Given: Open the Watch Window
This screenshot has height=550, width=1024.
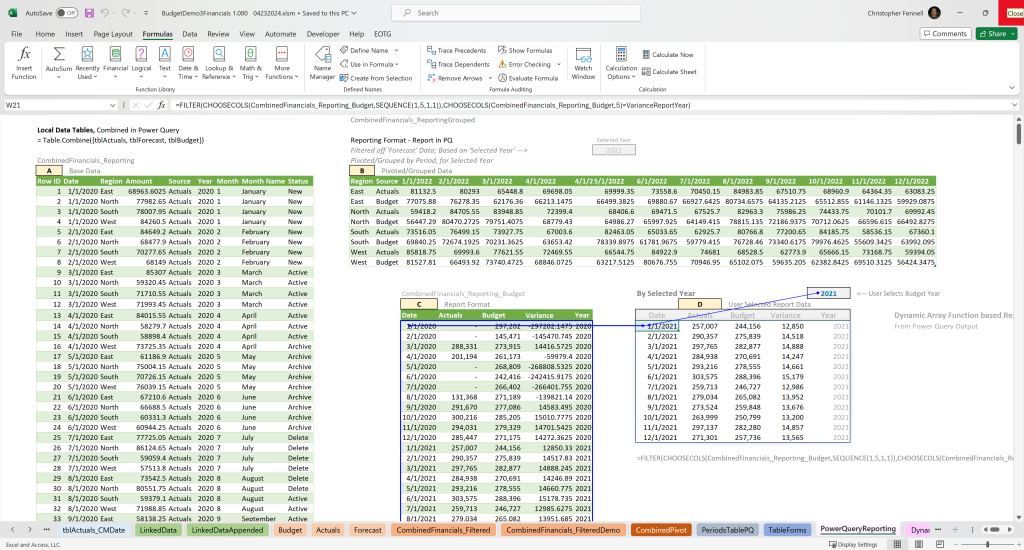Looking at the screenshot, I should [x=583, y=63].
